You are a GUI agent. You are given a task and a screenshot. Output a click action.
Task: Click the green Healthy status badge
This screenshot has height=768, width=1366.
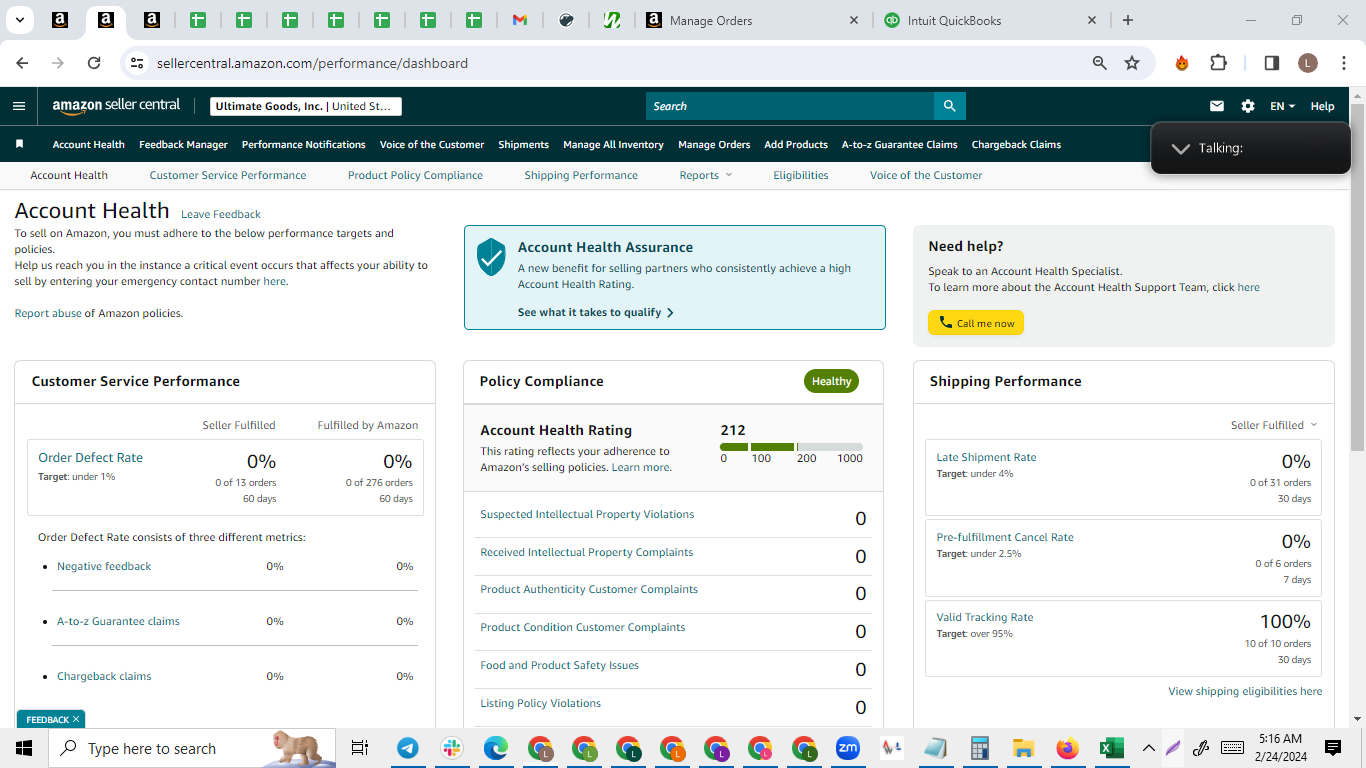tap(831, 381)
